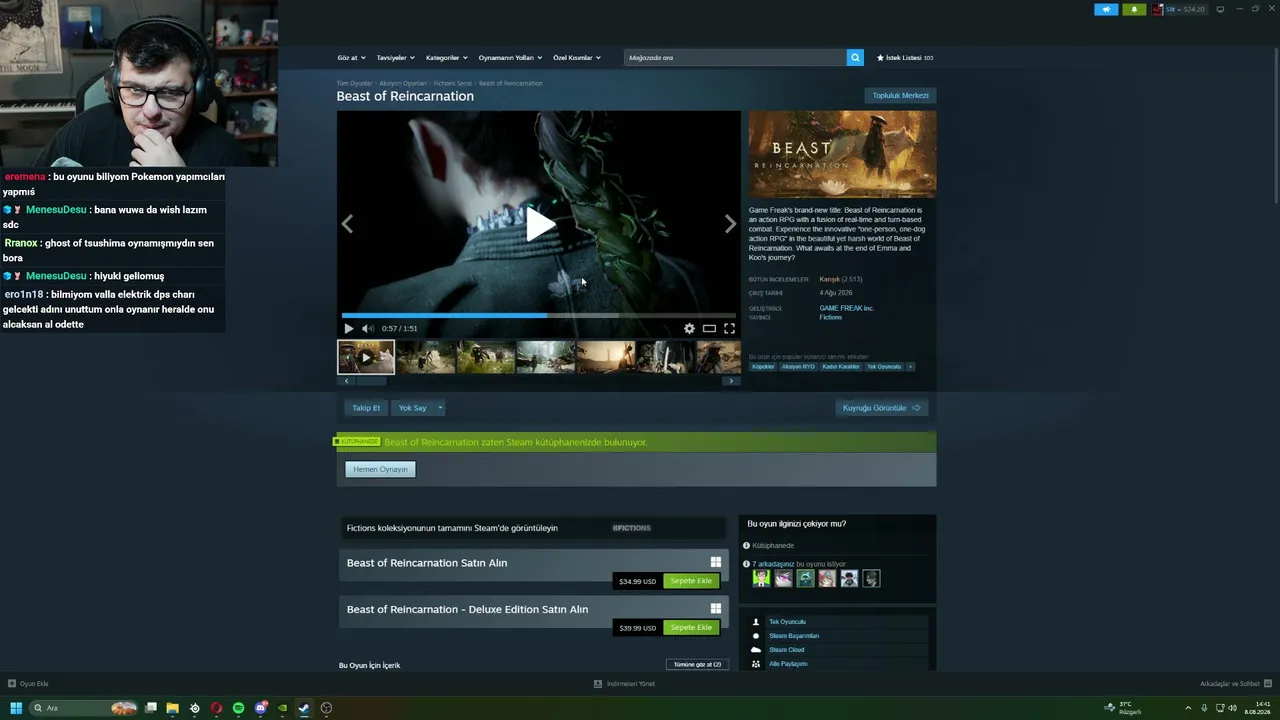Open the 'Tek Oyunculu' feature link
1280x720 pixels.
click(x=787, y=622)
